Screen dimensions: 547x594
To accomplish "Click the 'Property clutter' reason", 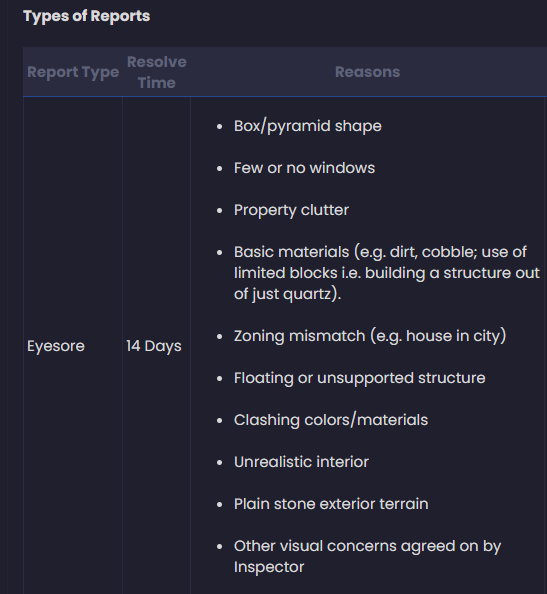I will [291, 210].
